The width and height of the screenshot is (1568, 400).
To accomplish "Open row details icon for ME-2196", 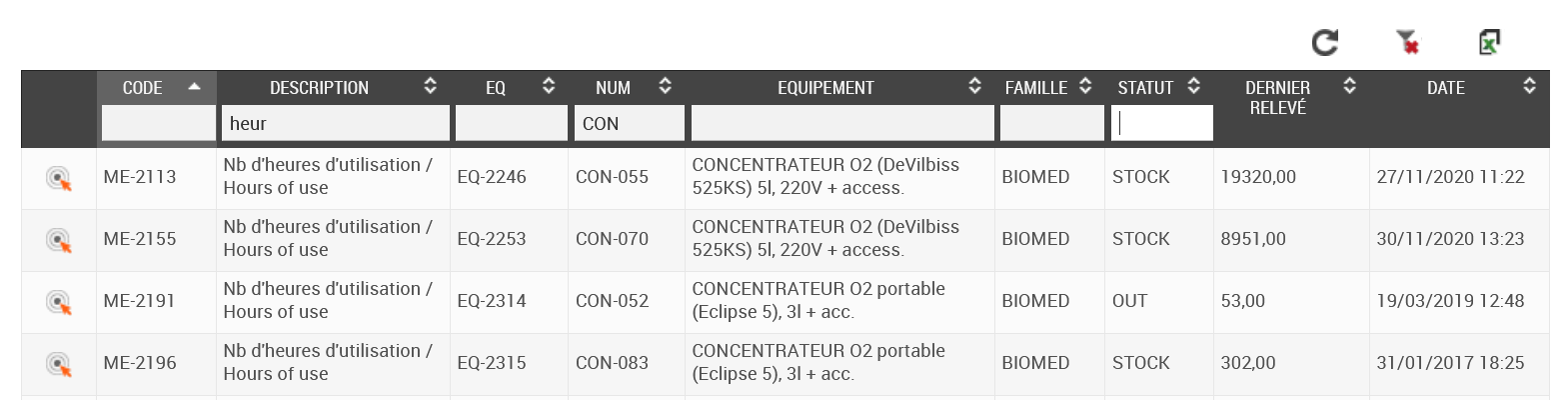I will point(59,365).
